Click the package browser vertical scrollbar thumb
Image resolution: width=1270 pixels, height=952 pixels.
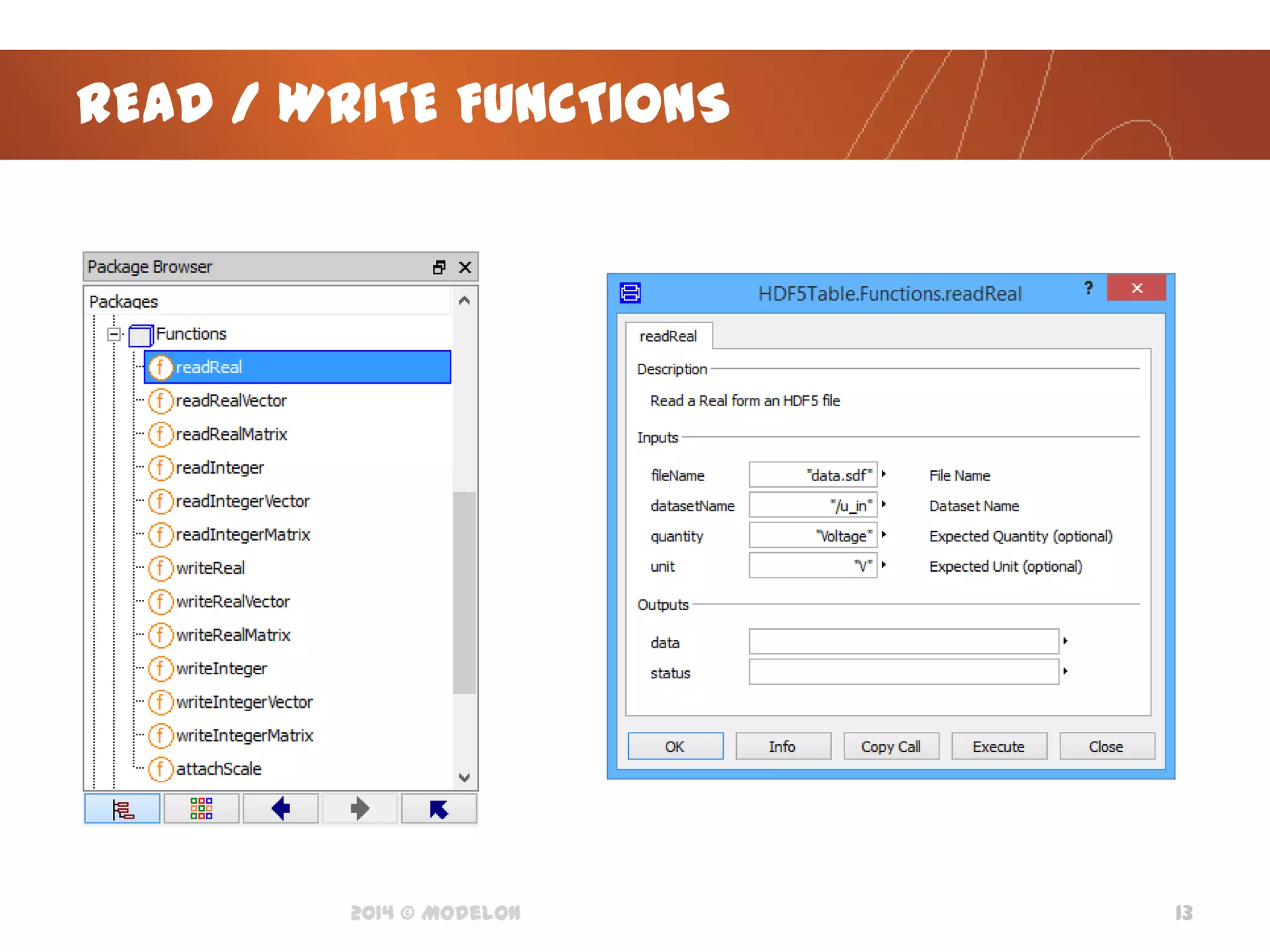(464, 592)
